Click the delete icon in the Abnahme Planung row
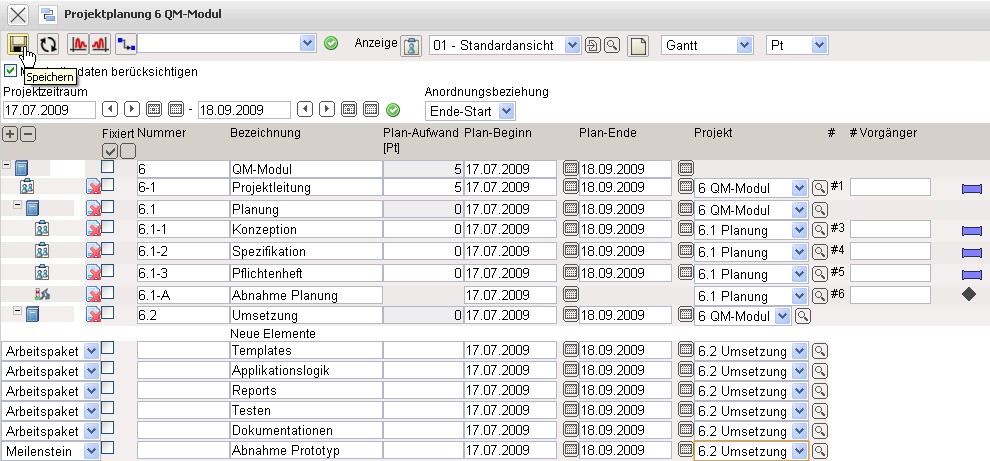990x461 pixels. [x=93, y=294]
